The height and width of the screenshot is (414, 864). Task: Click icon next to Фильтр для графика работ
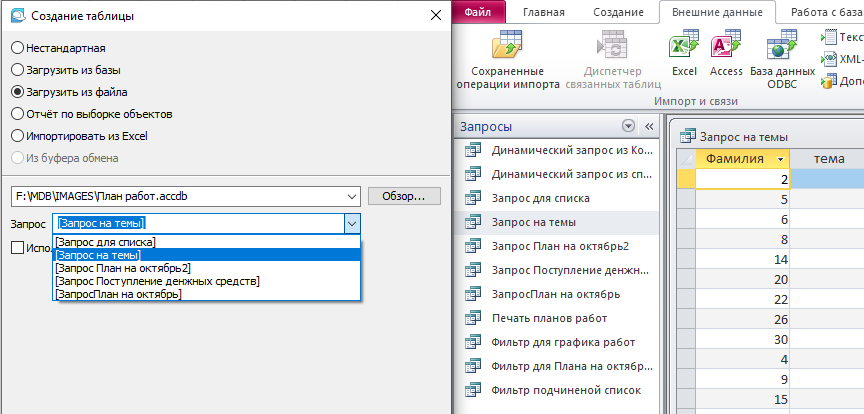click(473, 342)
